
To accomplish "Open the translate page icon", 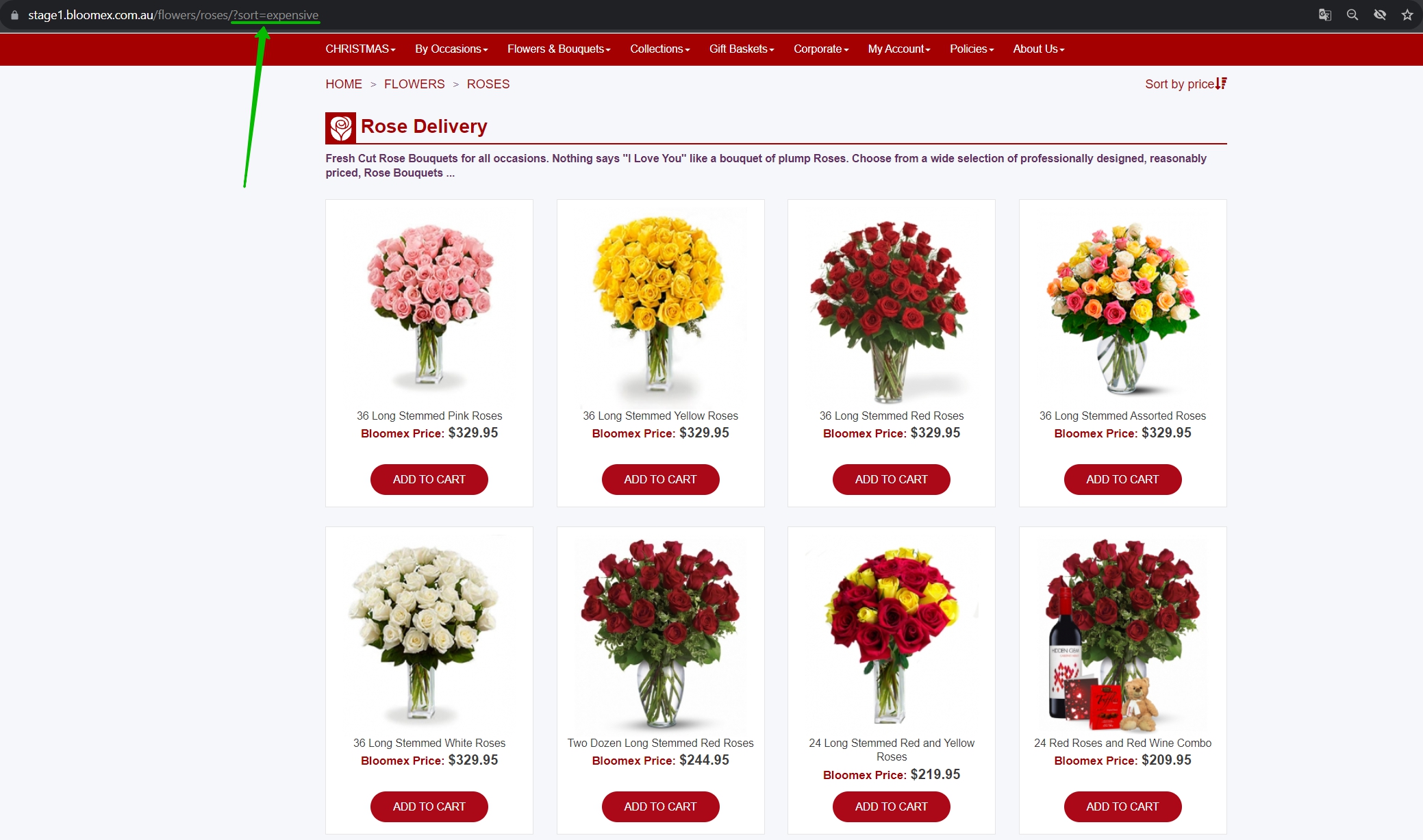I will [x=1325, y=15].
